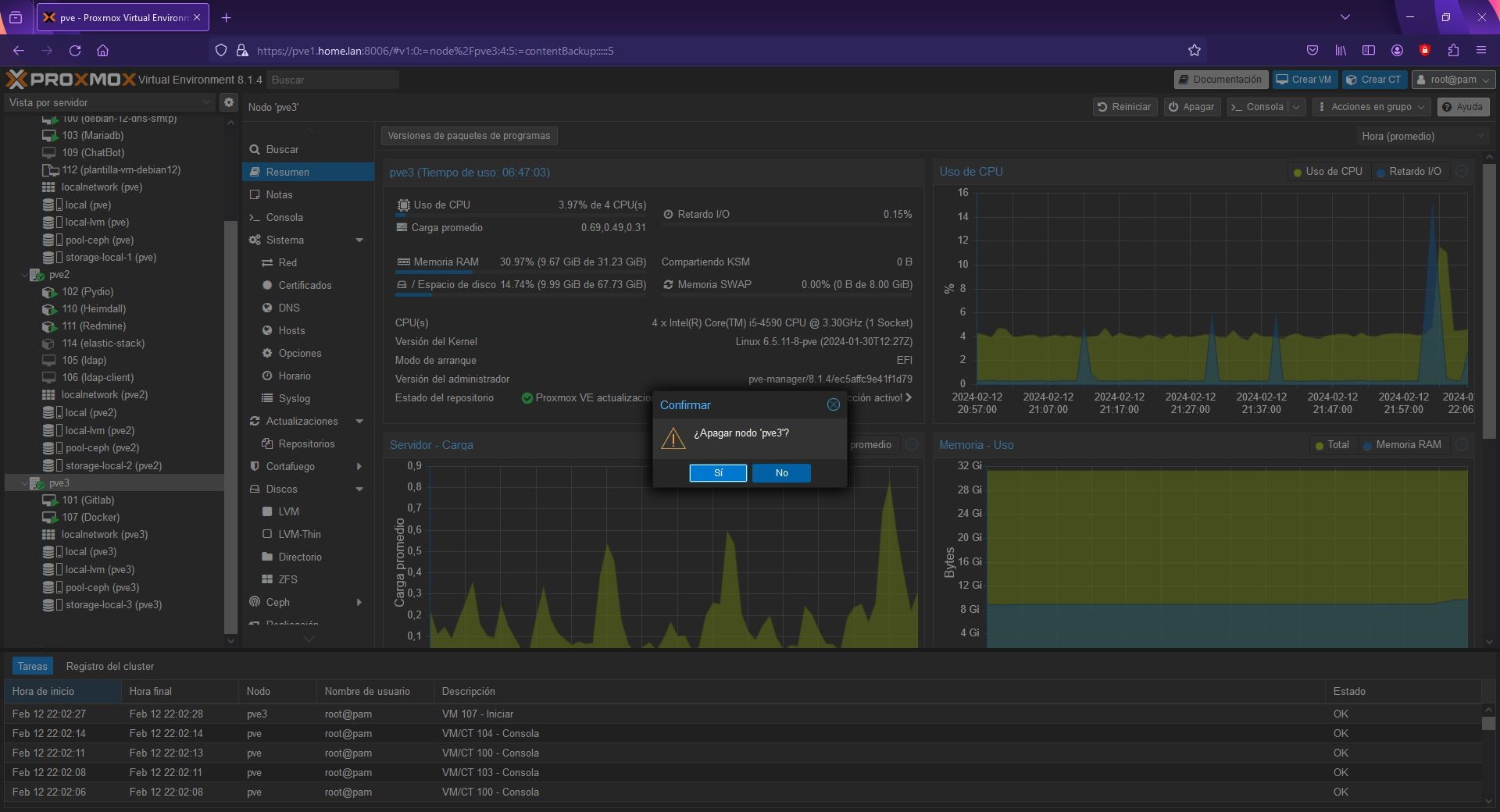Open the Buscar item in node menu
This screenshot has height=812, width=1500.
(x=309, y=149)
